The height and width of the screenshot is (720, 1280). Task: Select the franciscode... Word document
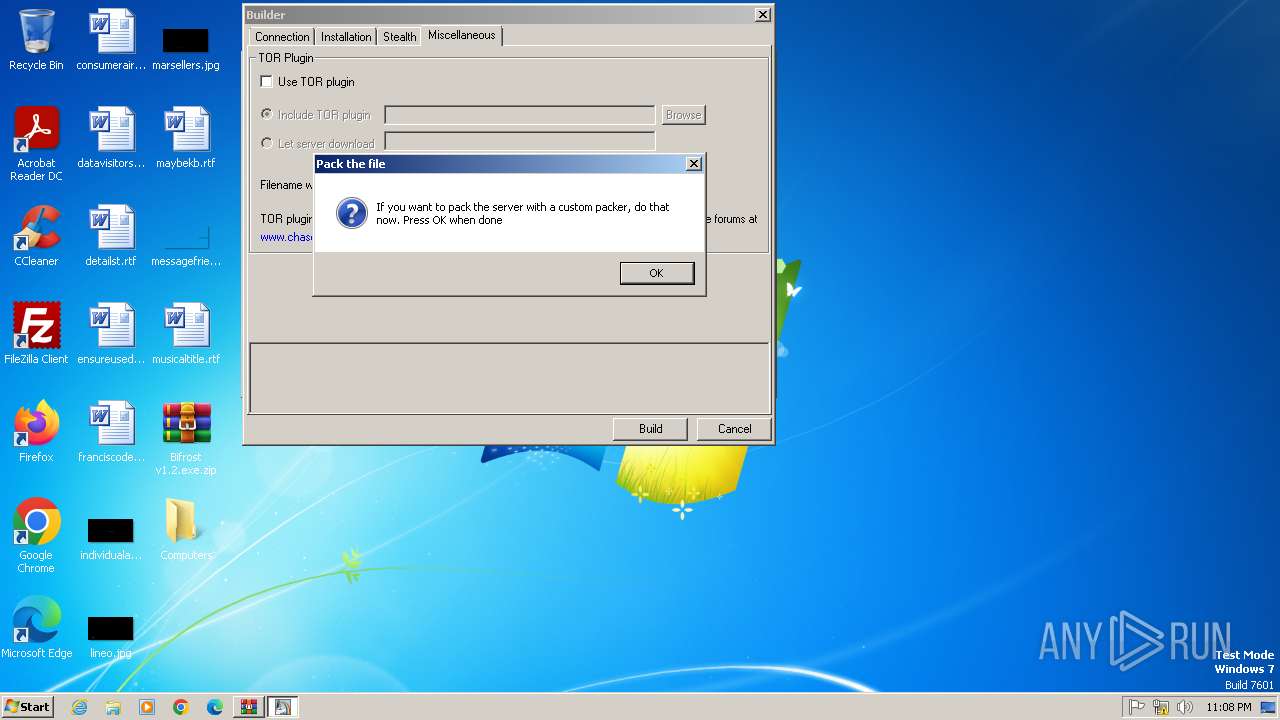pos(111,432)
